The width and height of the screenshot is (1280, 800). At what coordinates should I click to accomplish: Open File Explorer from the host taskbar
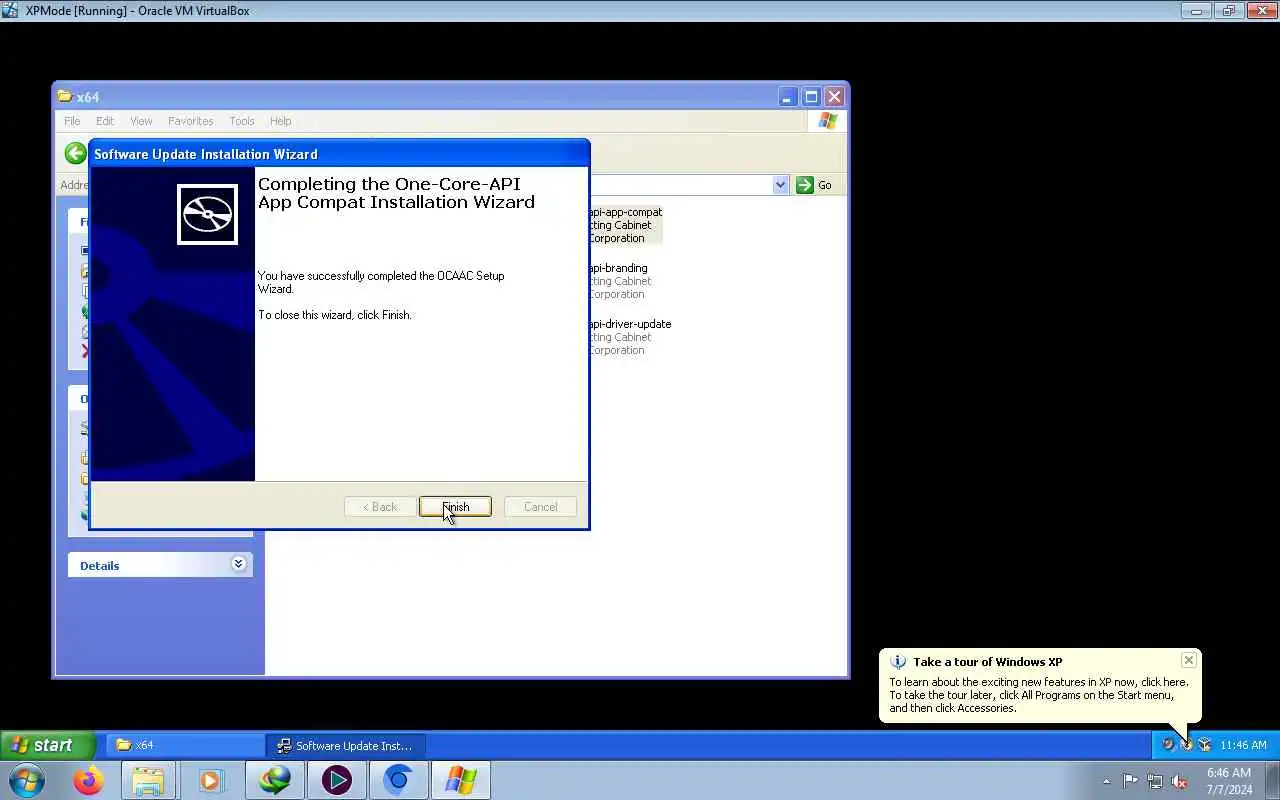pos(148,780)
